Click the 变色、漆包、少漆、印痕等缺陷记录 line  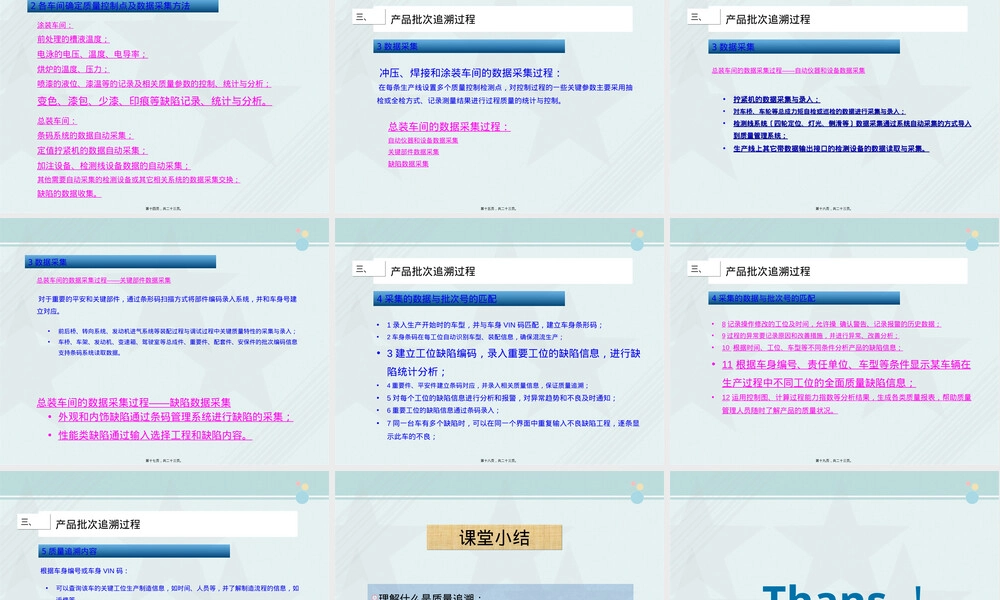coord(154,101)
